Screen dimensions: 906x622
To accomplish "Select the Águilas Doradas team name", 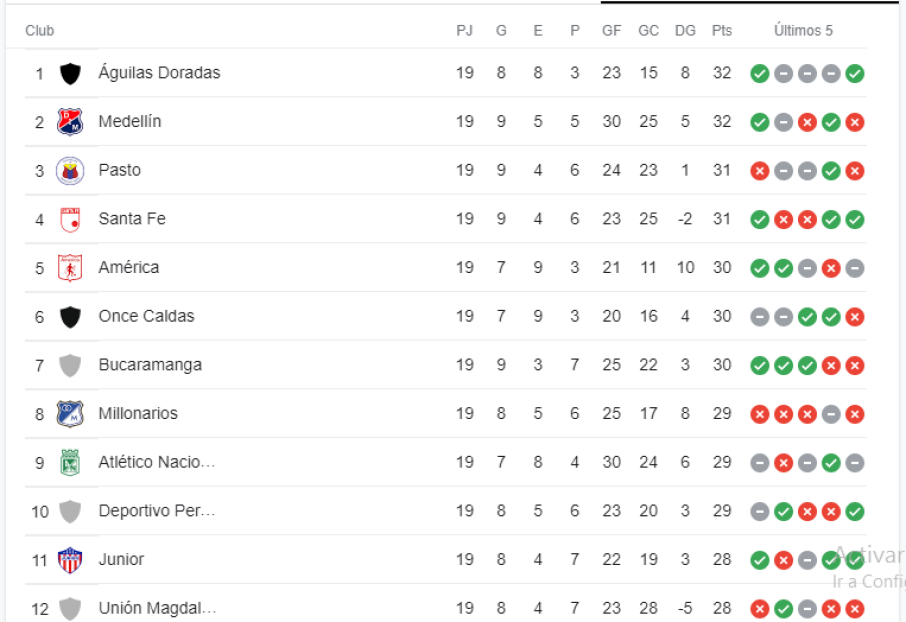I will pyautogui.click(x=159, y=73).
